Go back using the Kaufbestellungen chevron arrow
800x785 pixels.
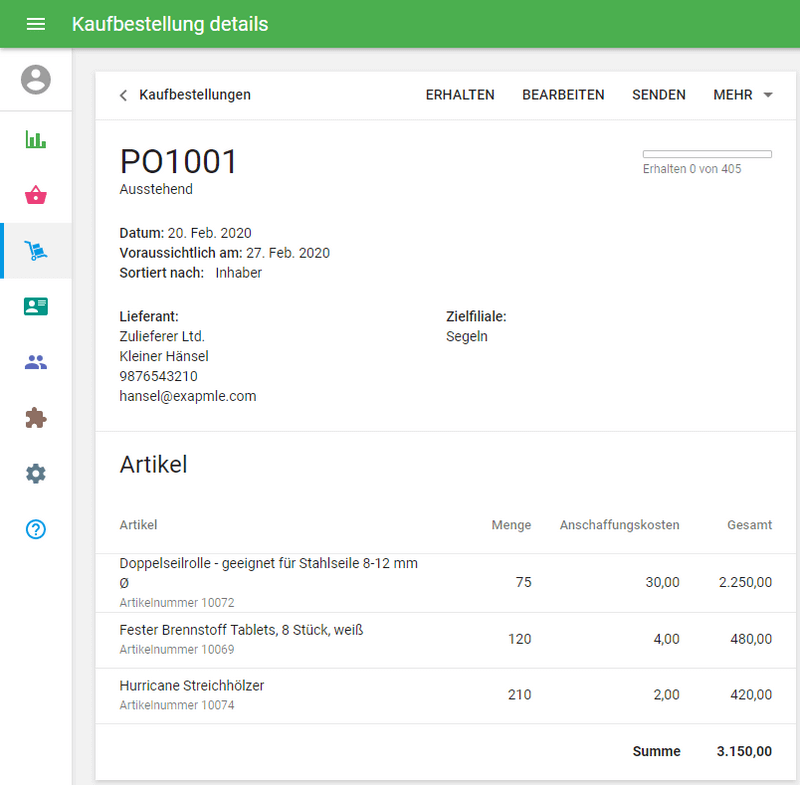[x=123, y=95]
